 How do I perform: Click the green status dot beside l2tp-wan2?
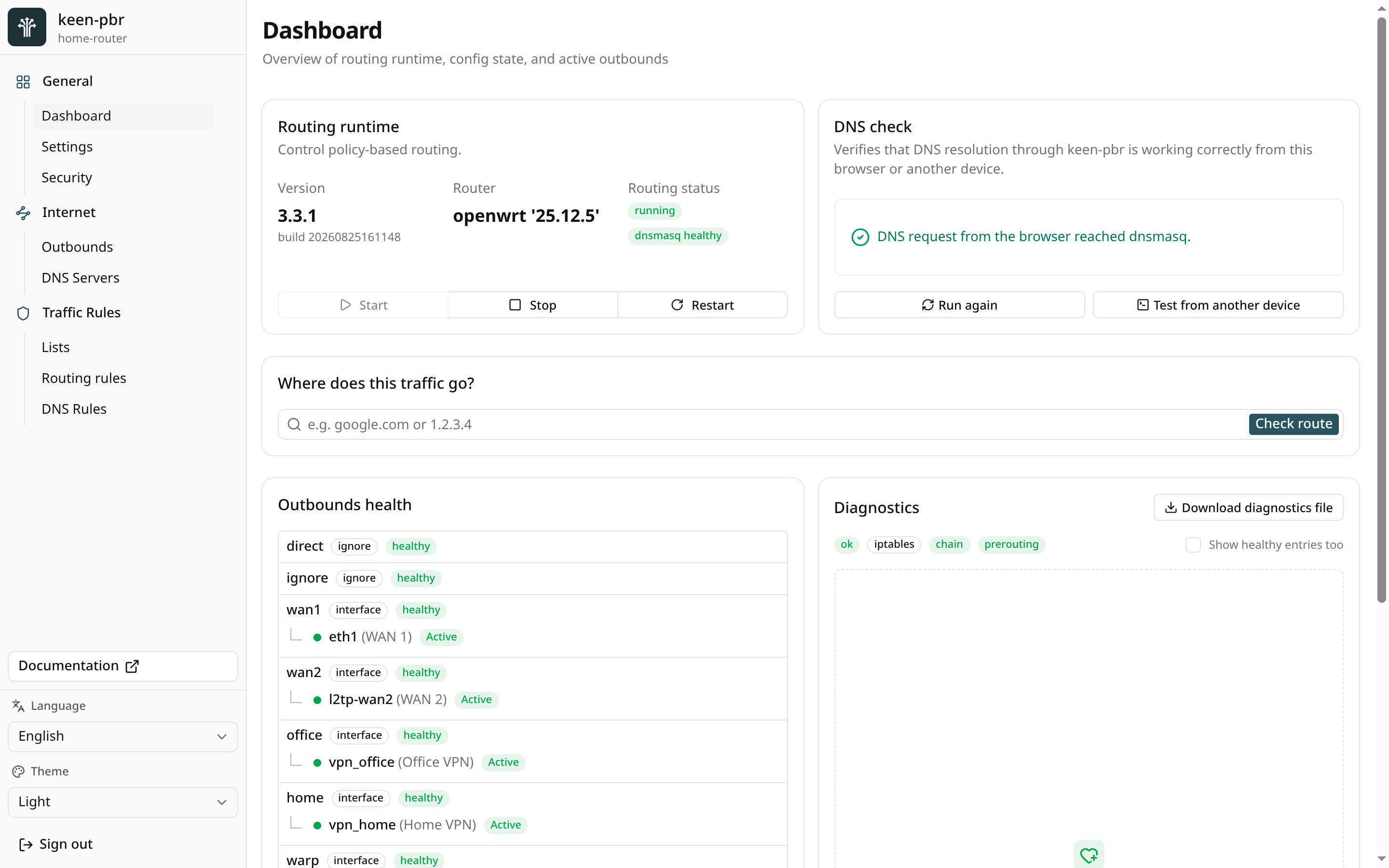pos(317,700)
